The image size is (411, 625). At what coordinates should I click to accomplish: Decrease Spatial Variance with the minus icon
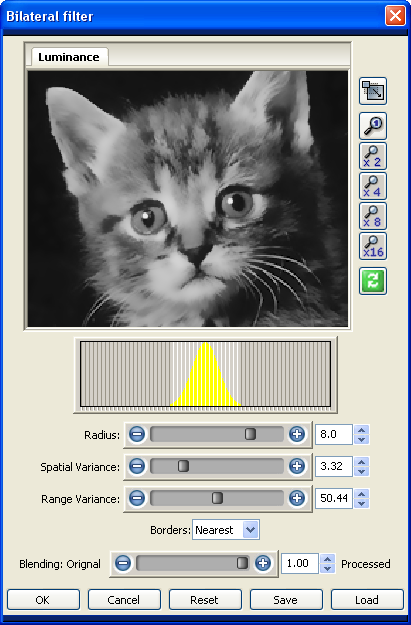point(137,466)
